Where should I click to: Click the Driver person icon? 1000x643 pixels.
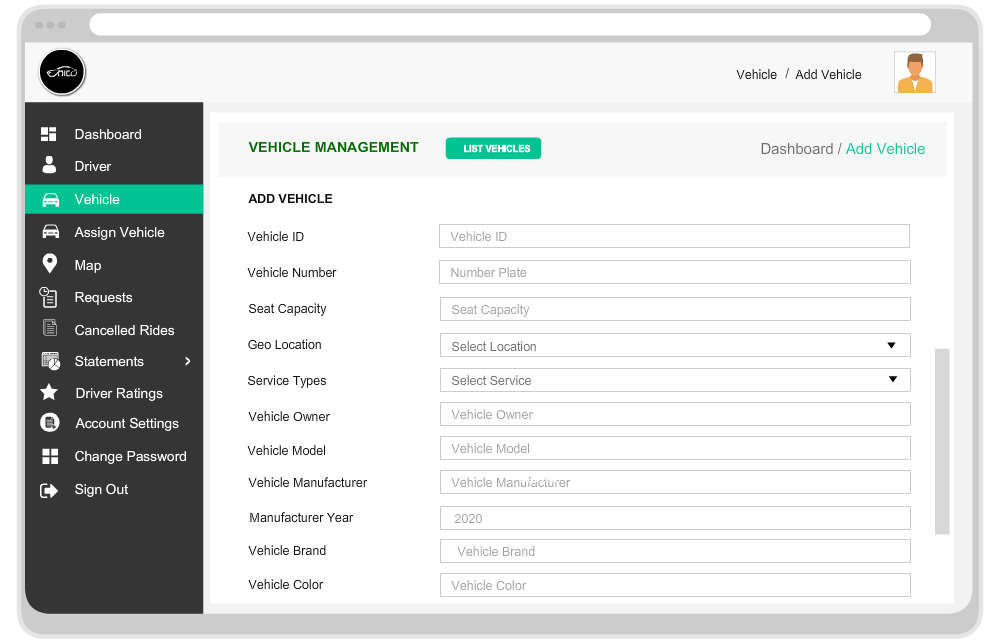[49, 165]
